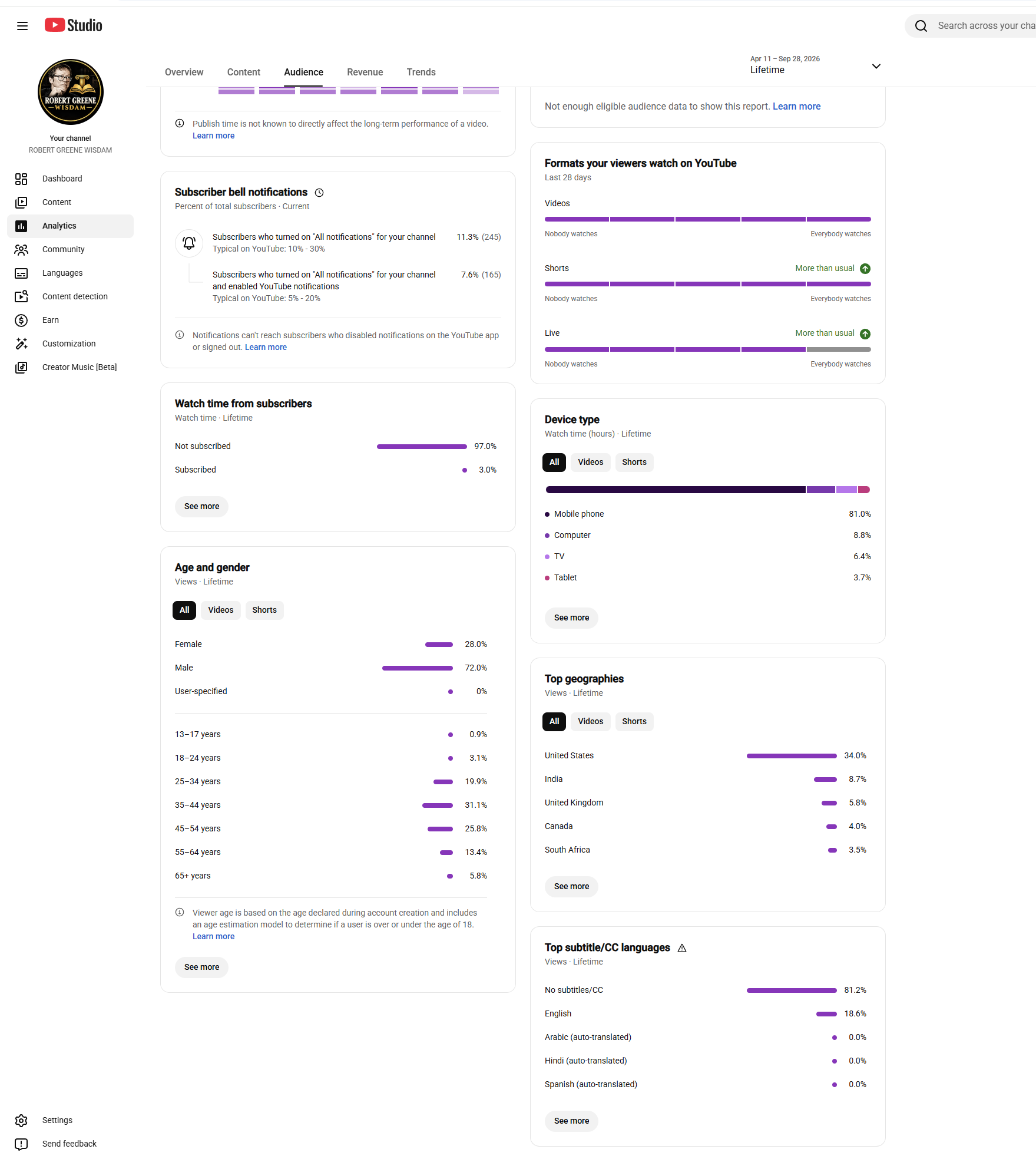The height and width of the screenshot is (1159, 1036).
Task: Go to Community in the sidebar
Action: click(x=70, y=249)
